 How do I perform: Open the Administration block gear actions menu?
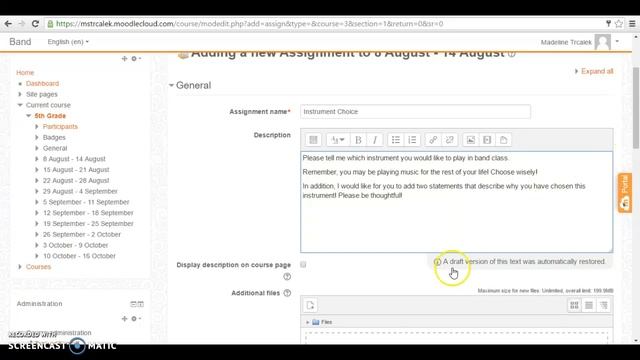[136, 318]
